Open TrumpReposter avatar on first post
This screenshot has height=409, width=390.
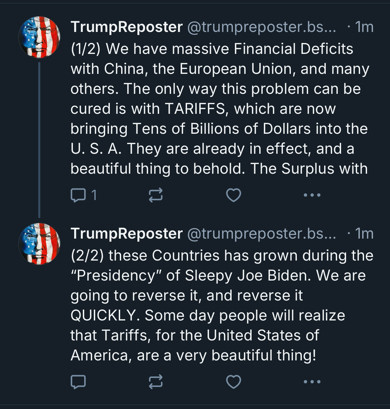(x=39, y=37)
